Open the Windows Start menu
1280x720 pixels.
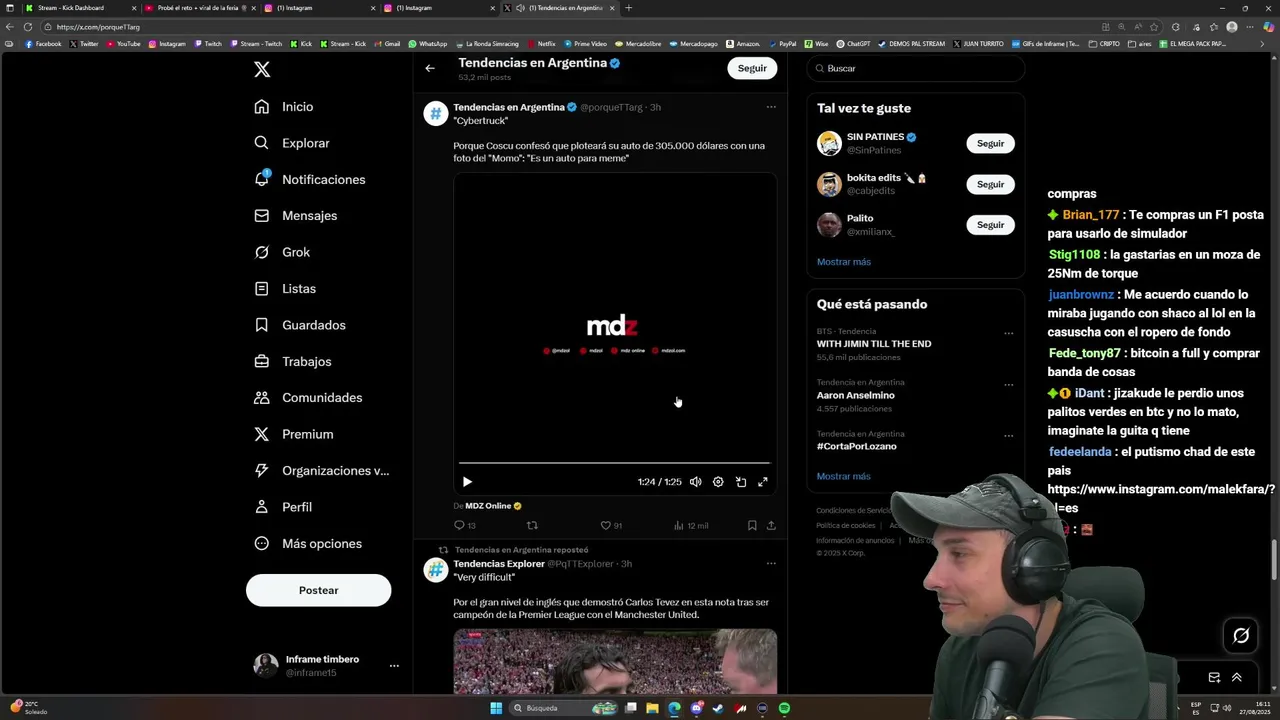(x=496, y=708)
